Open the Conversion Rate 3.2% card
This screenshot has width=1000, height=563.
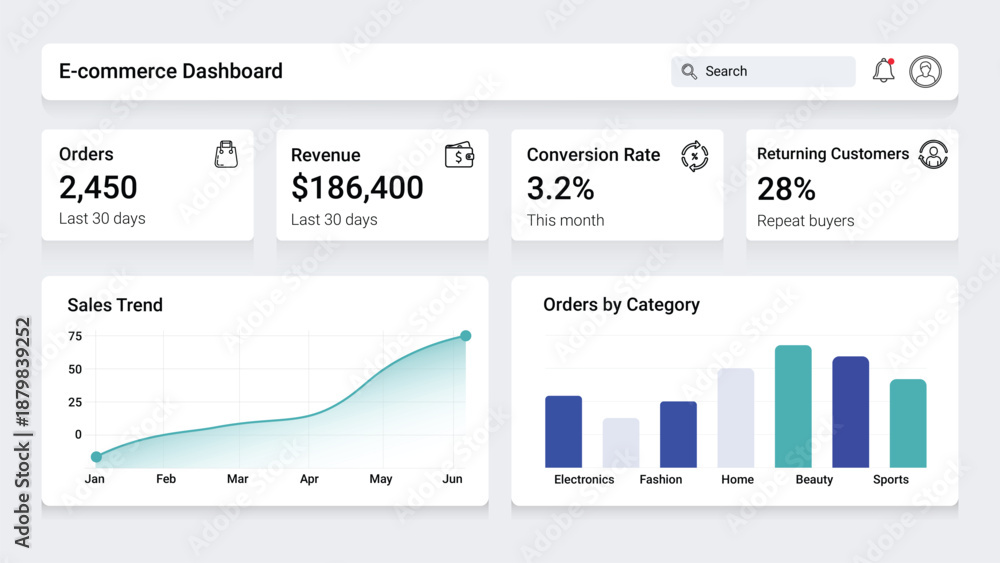pyautogui.click(x=617, y=185)
